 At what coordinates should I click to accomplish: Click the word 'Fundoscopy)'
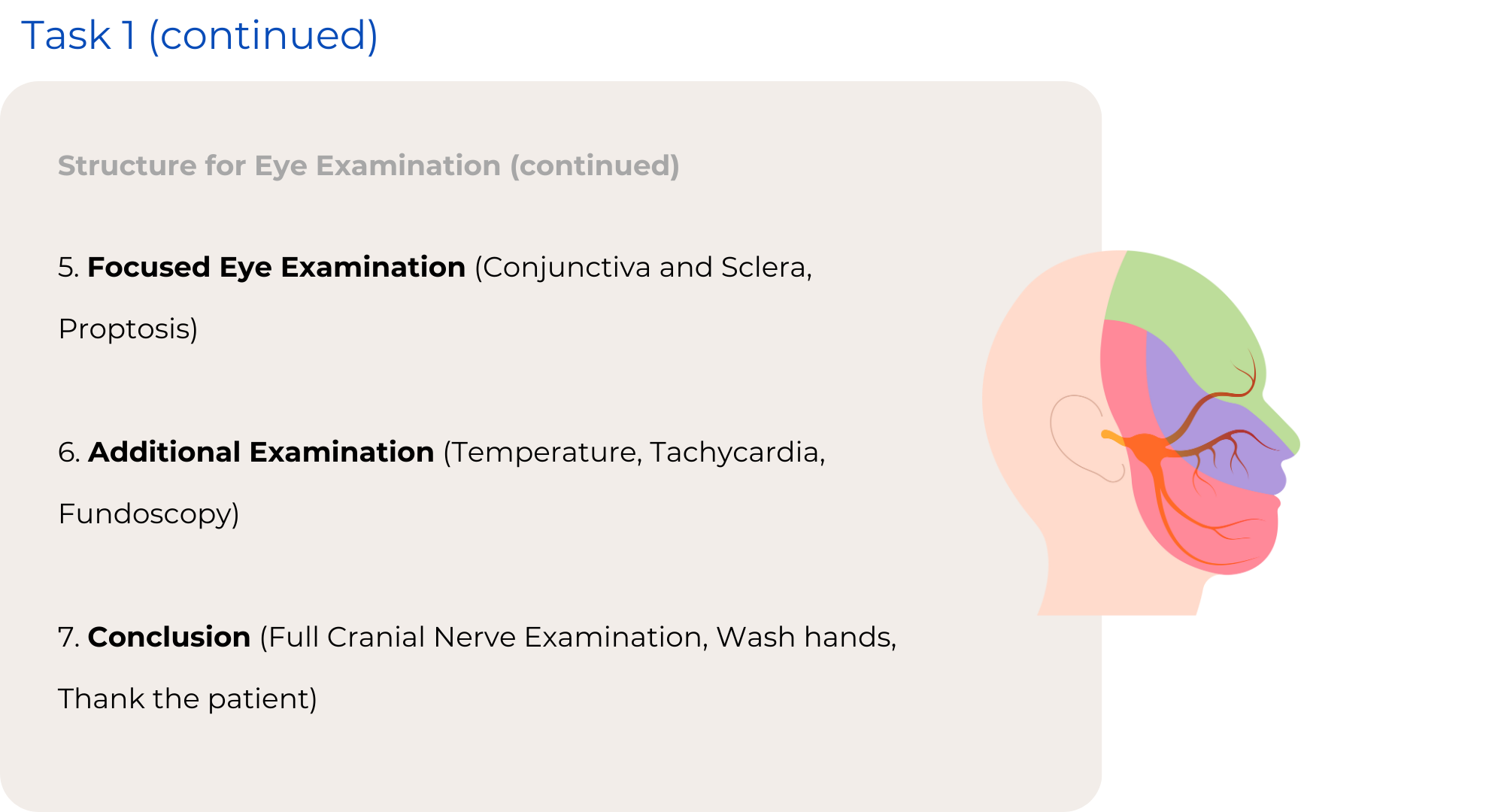(149, 514)
